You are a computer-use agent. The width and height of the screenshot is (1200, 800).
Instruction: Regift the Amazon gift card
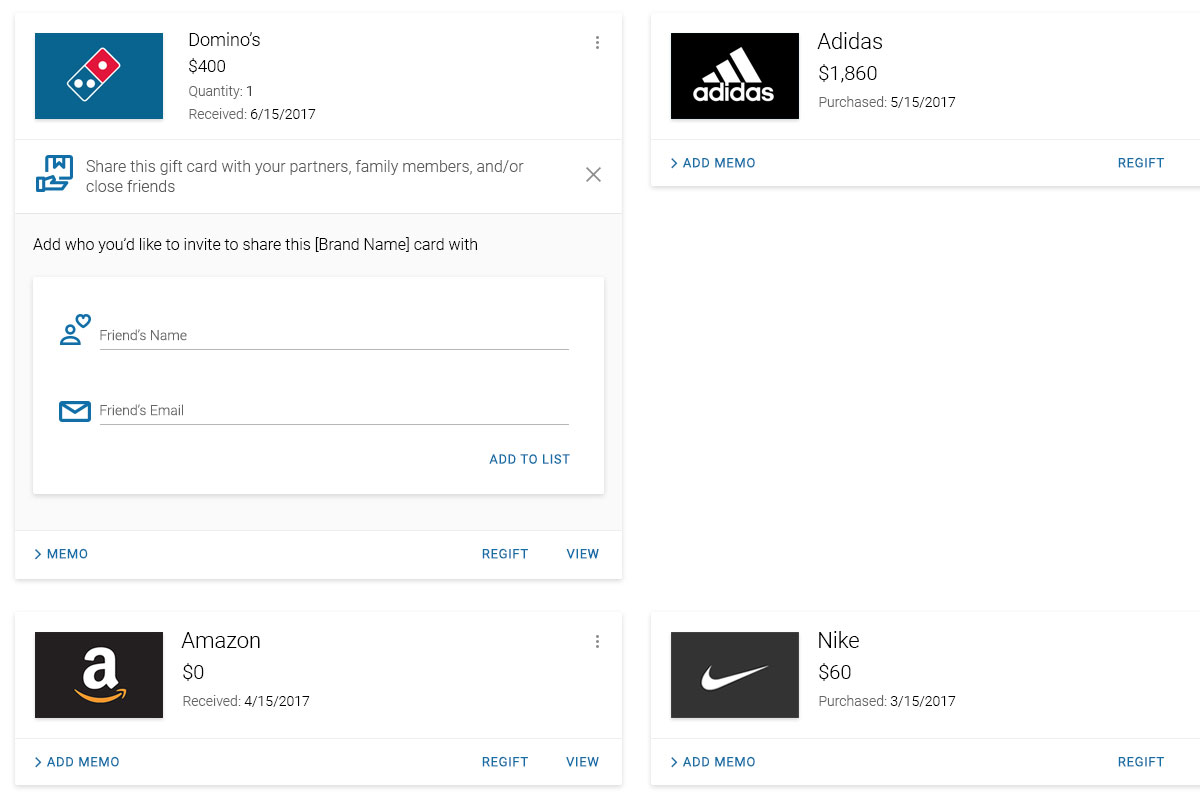tap(505, 762)
